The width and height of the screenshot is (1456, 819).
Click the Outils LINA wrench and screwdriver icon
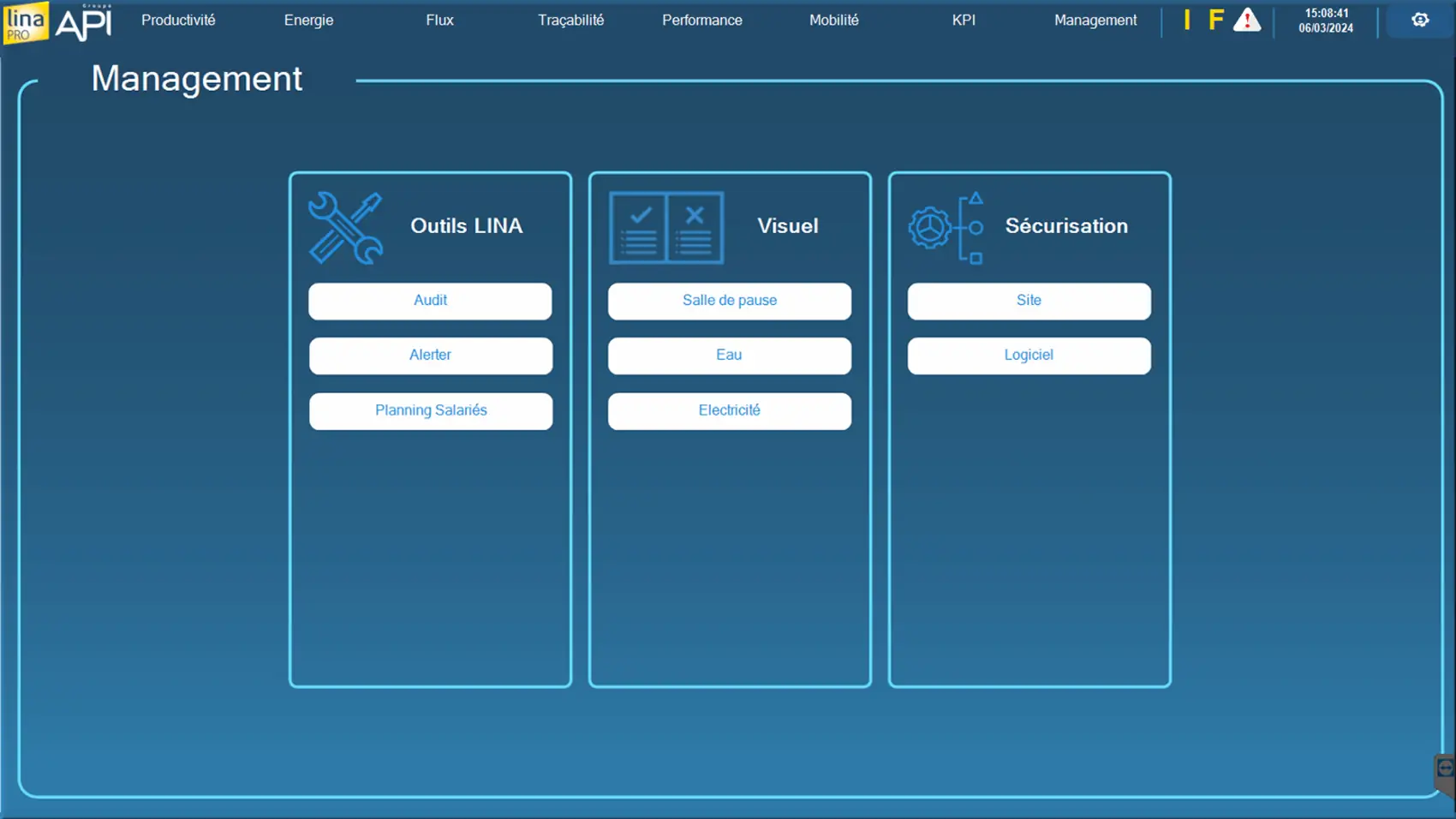click(345, 228)
